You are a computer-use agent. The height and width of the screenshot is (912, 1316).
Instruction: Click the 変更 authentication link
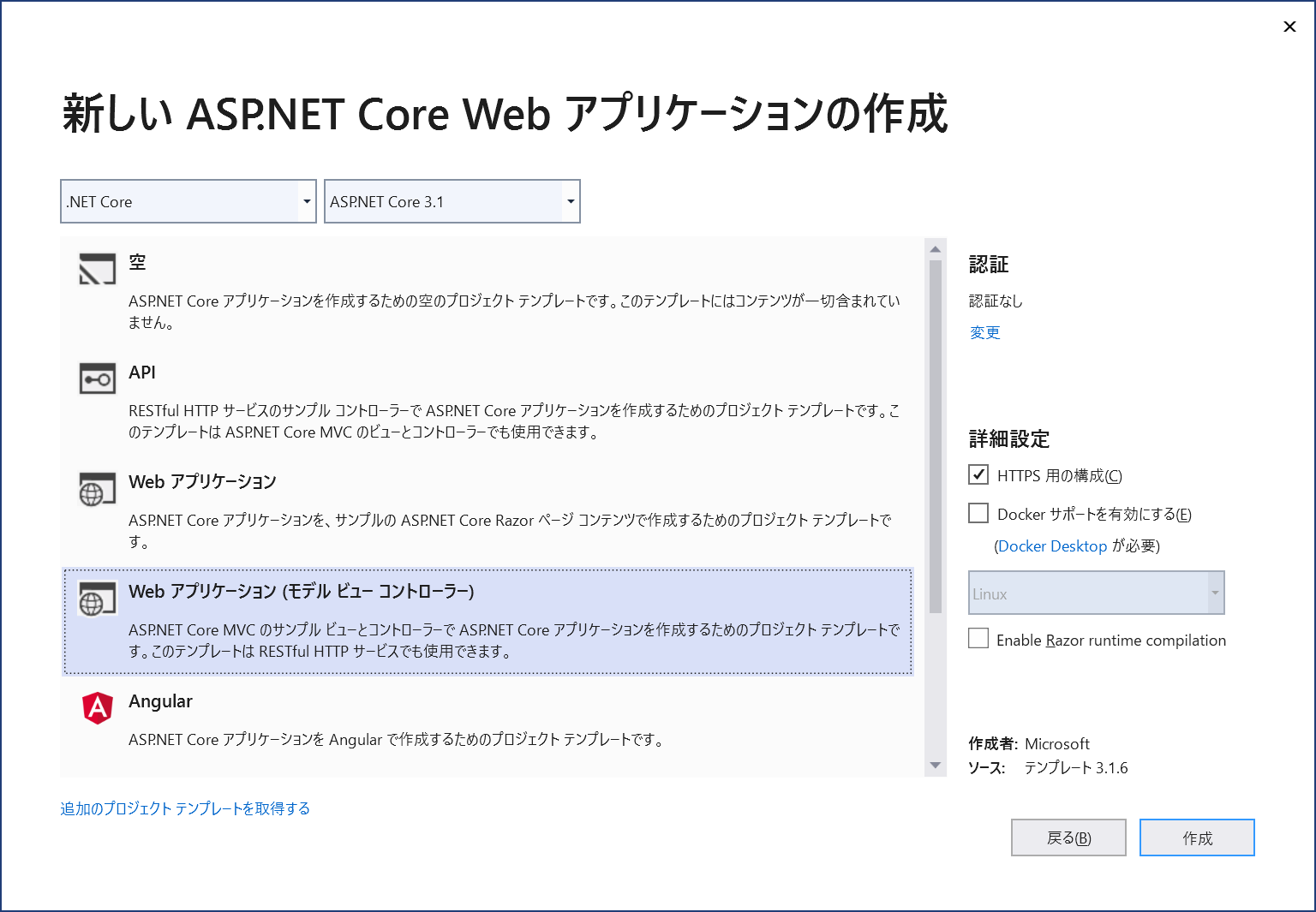[x=984, y=332]
